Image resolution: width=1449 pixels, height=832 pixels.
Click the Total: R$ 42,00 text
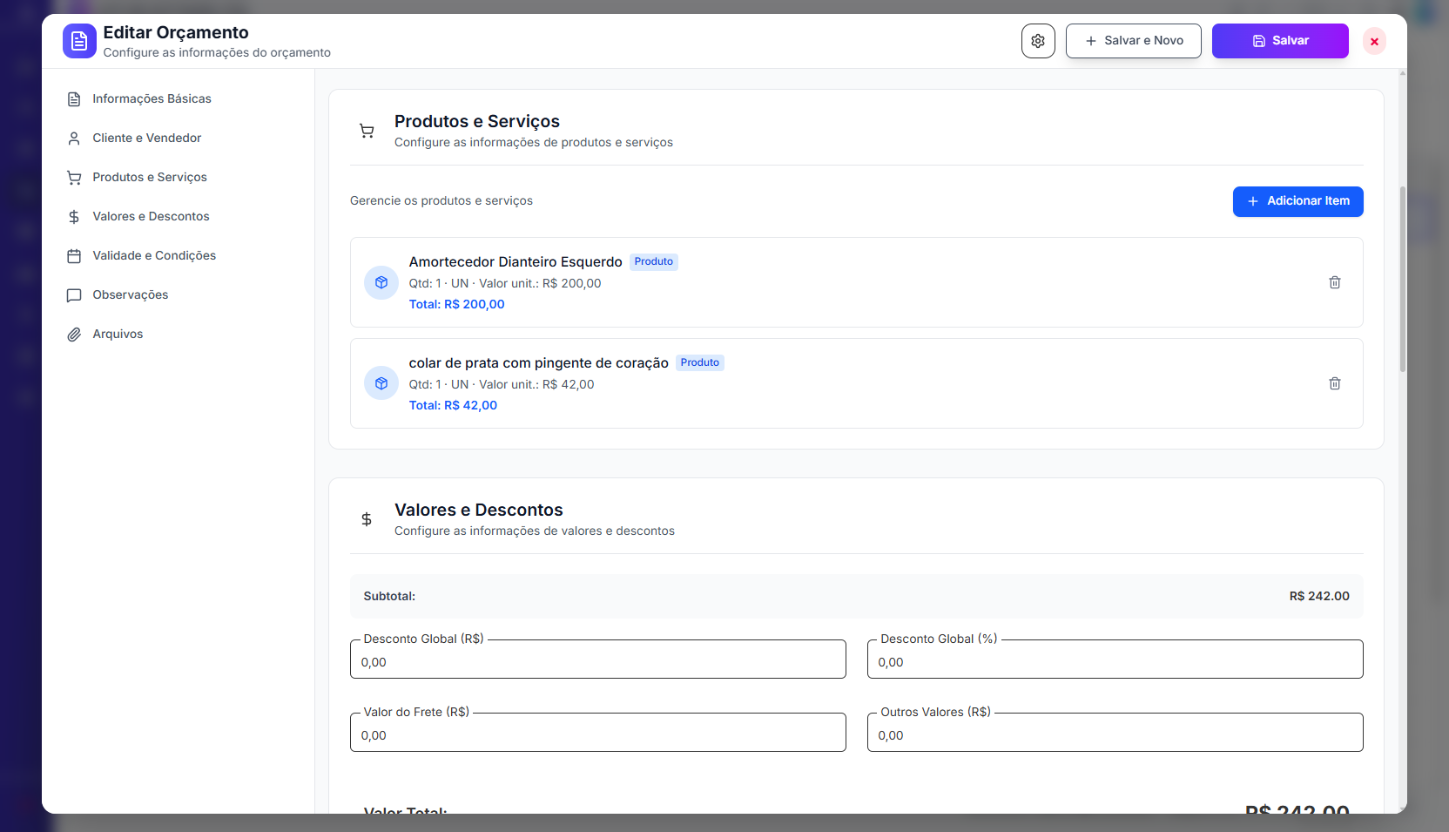pyautogui.click(x=453, y=405)
